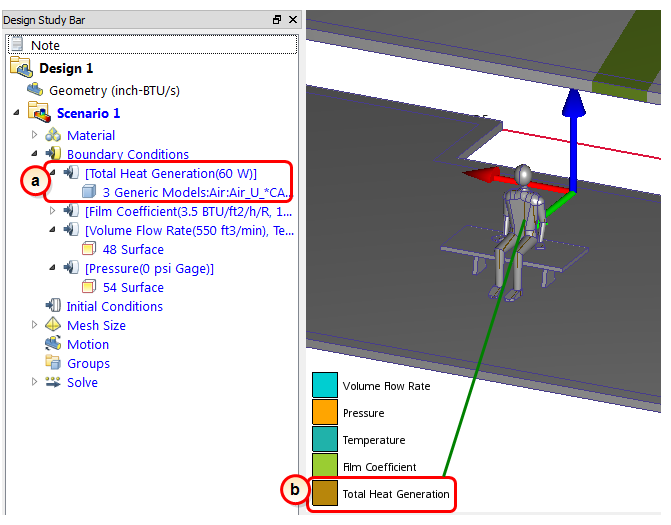Select the Pressure(0 psi Gage) text
Viewport: 671px width, 525px height.
coord(149,268)
